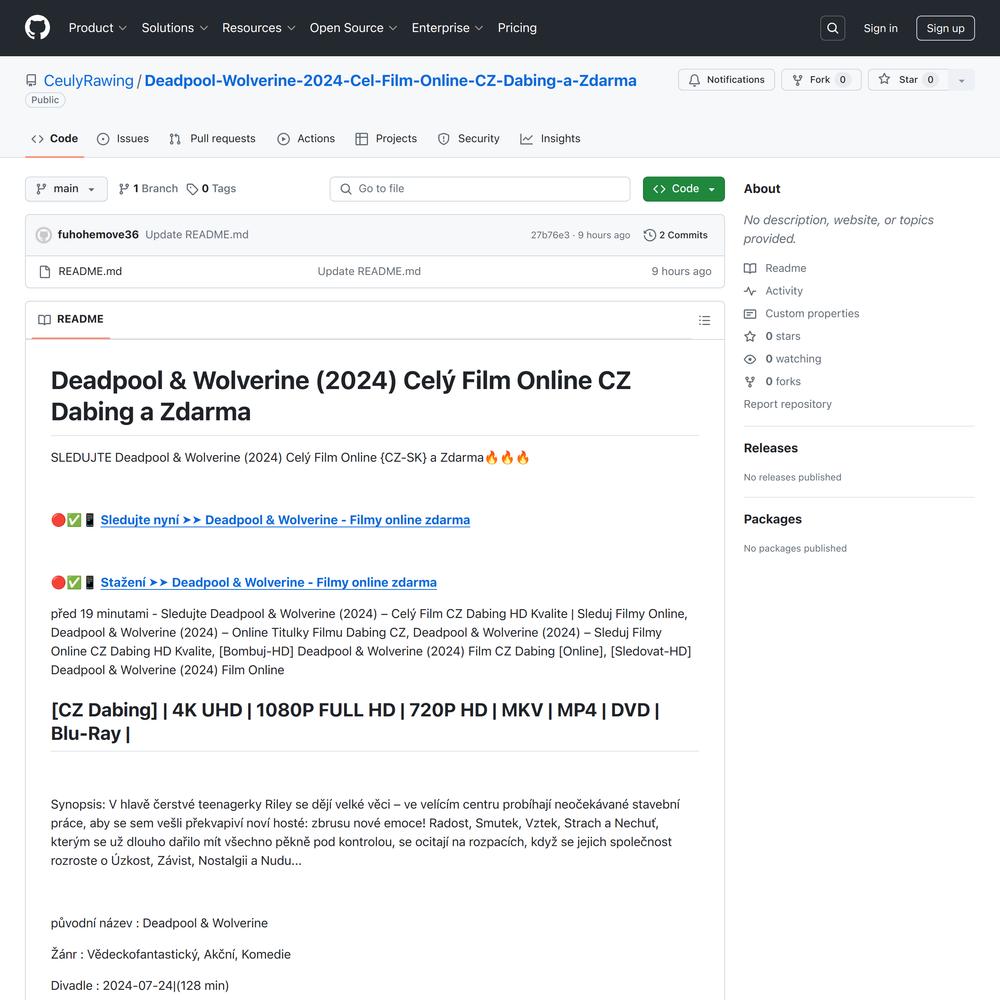The width and height of the screenshot is (1000, 1000).
Task: Open the fuhohemove36 author link
Action: pyautogui.click(x=98, y=235)
